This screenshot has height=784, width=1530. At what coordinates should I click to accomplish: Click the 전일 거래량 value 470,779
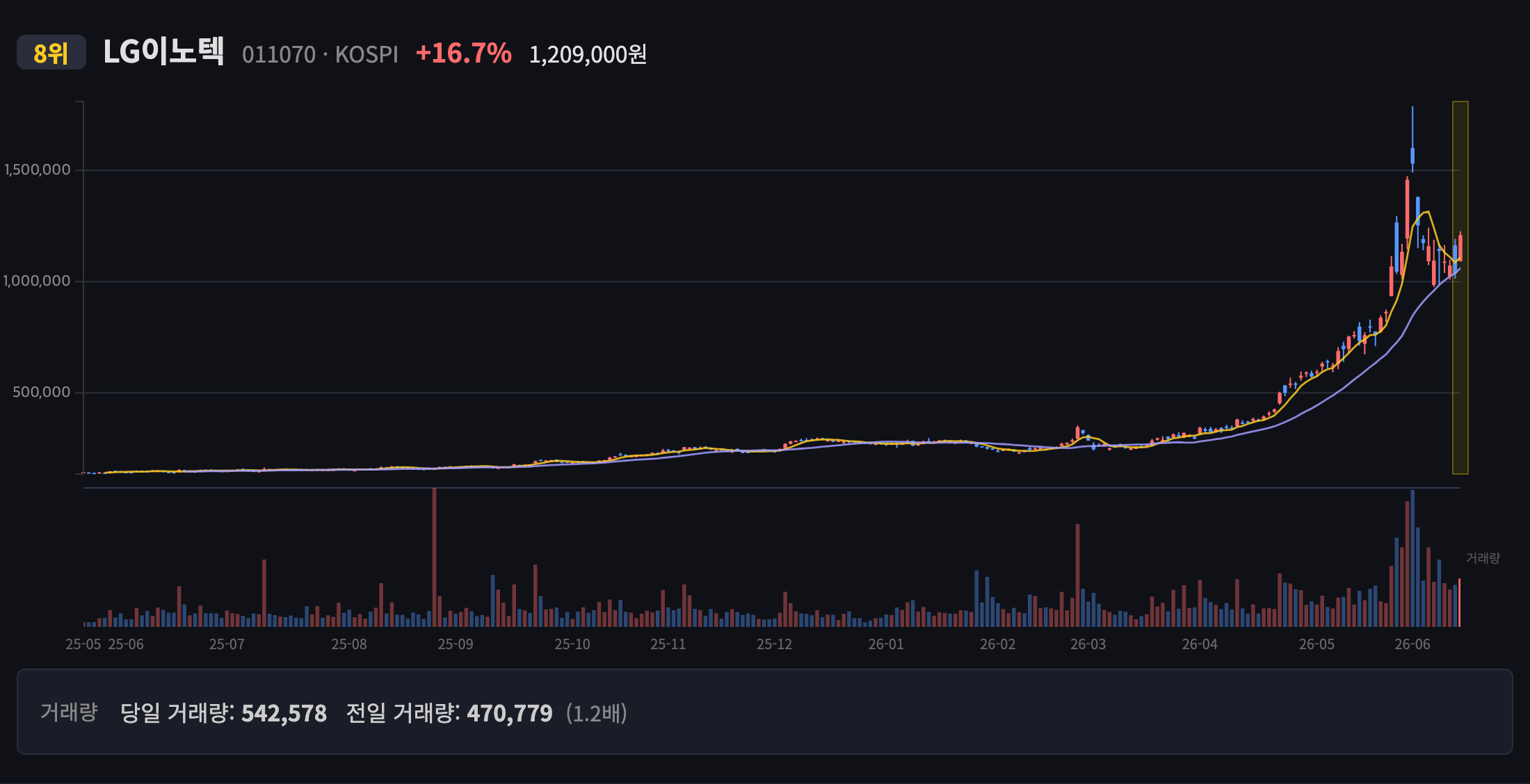510,713
